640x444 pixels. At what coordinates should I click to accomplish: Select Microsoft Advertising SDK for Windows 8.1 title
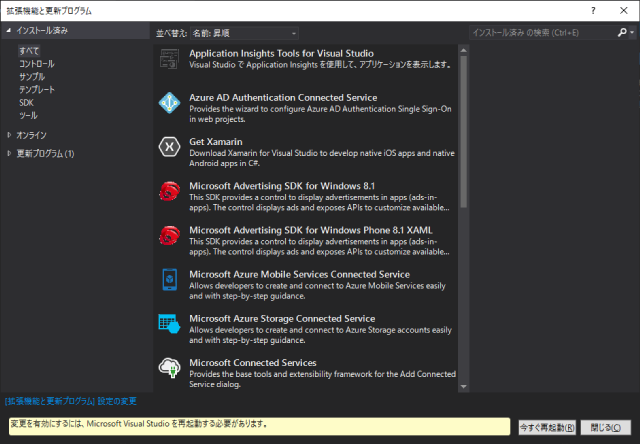pos(282,186)
